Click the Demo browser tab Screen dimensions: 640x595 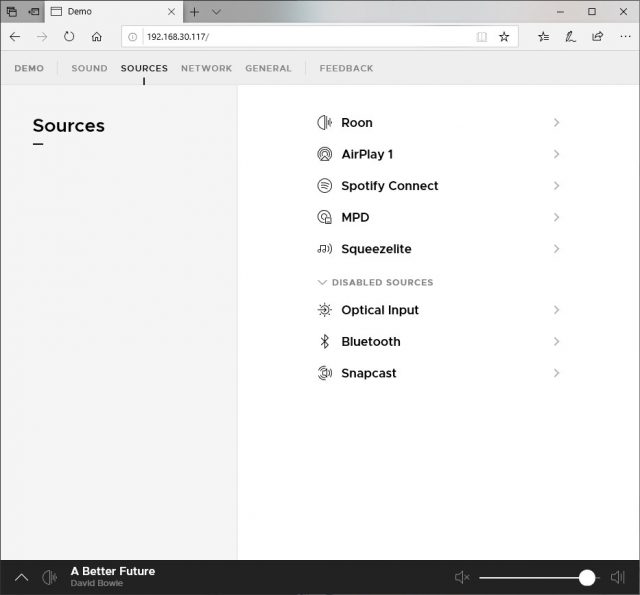[x=114, y=12]
